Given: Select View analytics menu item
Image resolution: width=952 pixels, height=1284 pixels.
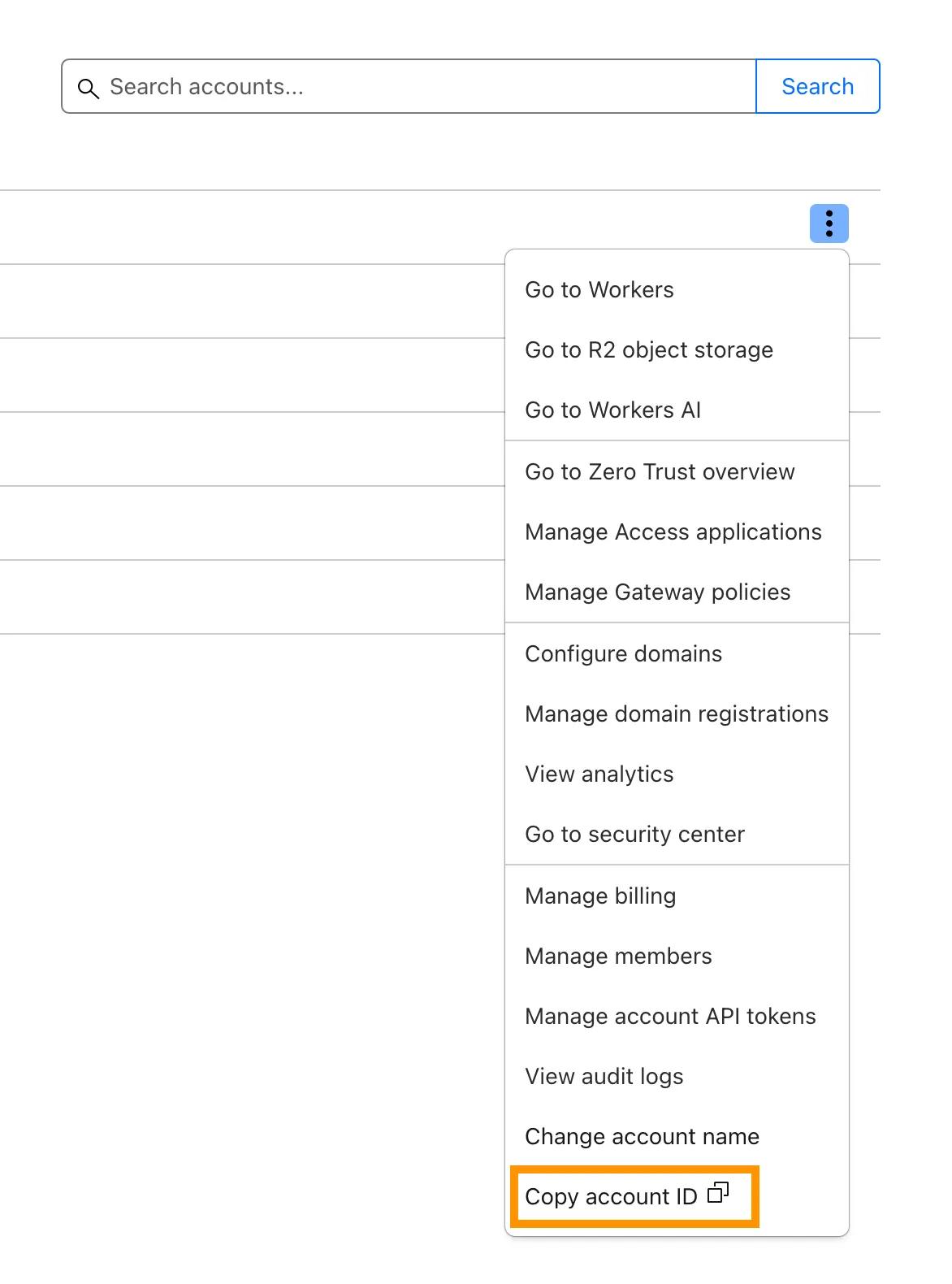Looking at the screenshot, I should point(599,774).
